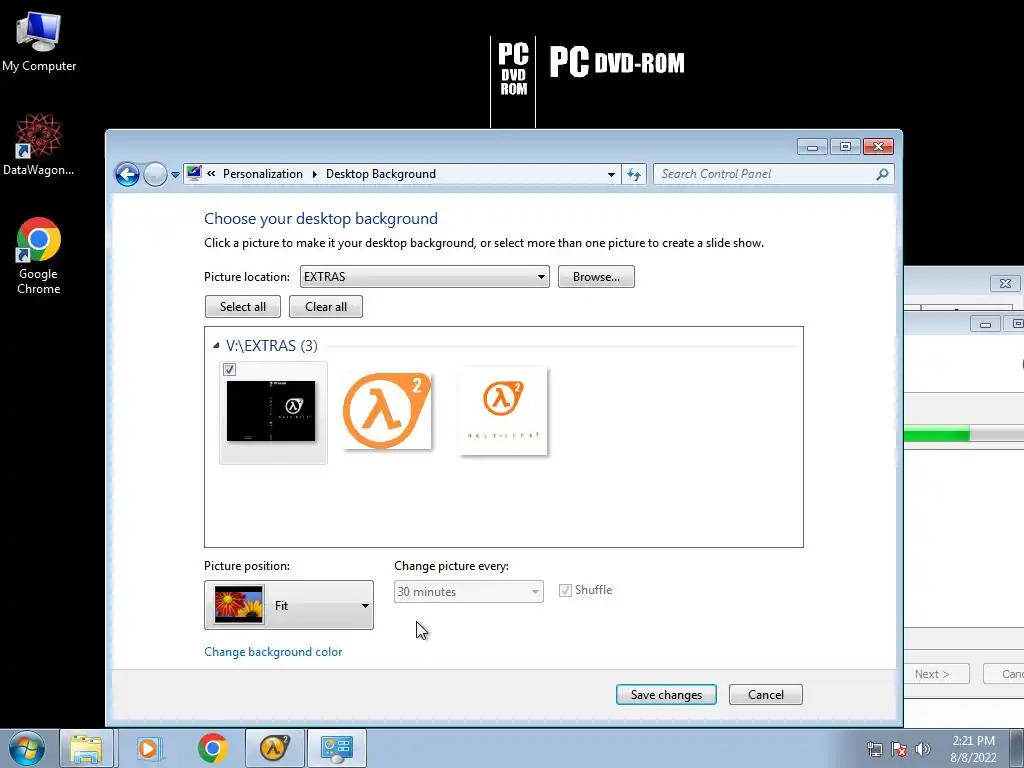Click Clear all button
Viewport: 1024px width, 768px height.
click(x=325, y=306)
